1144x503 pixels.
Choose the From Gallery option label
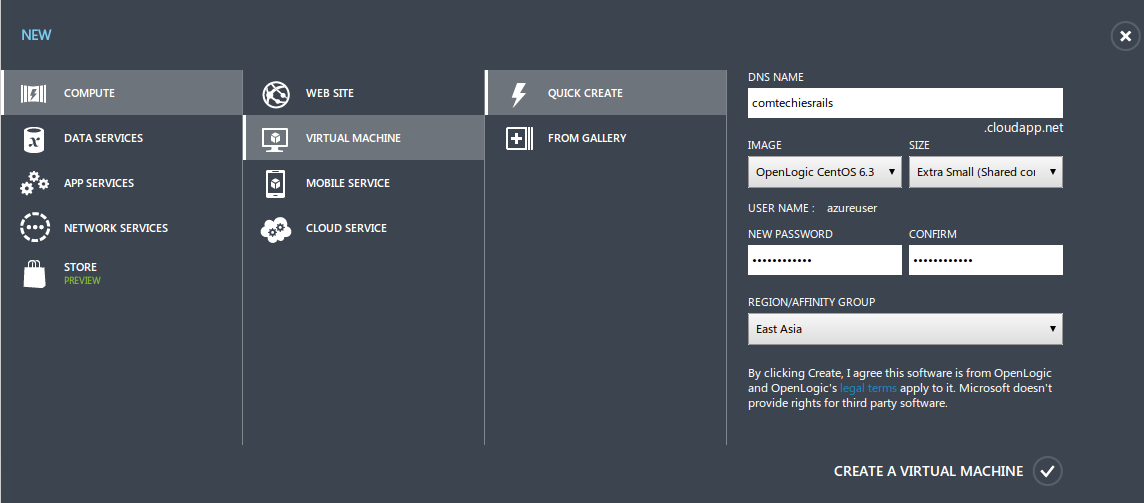587,138
